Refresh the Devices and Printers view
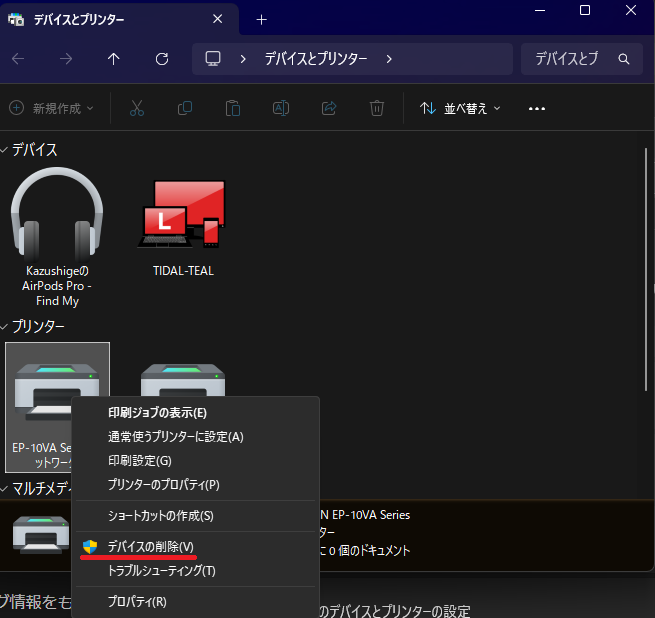The width and height of the screenshot is (655, 618). (x=162, y=59)
